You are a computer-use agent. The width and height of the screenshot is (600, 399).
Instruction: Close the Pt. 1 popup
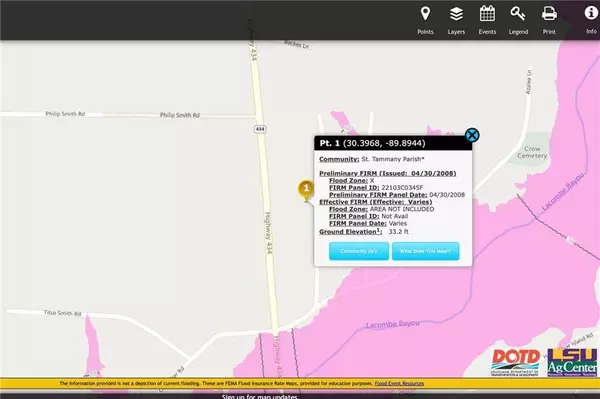(x=472, y=135)
